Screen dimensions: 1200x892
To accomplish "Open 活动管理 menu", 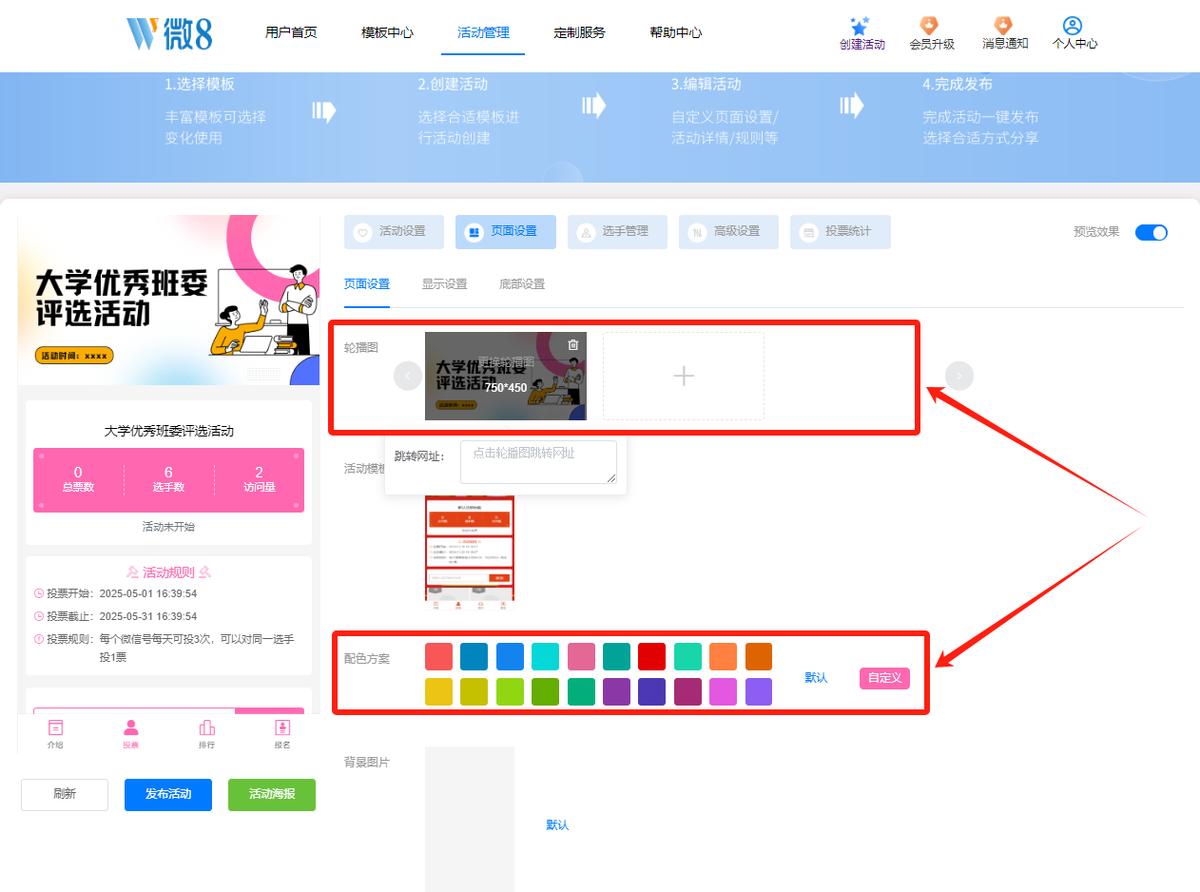I will point(483,32).
